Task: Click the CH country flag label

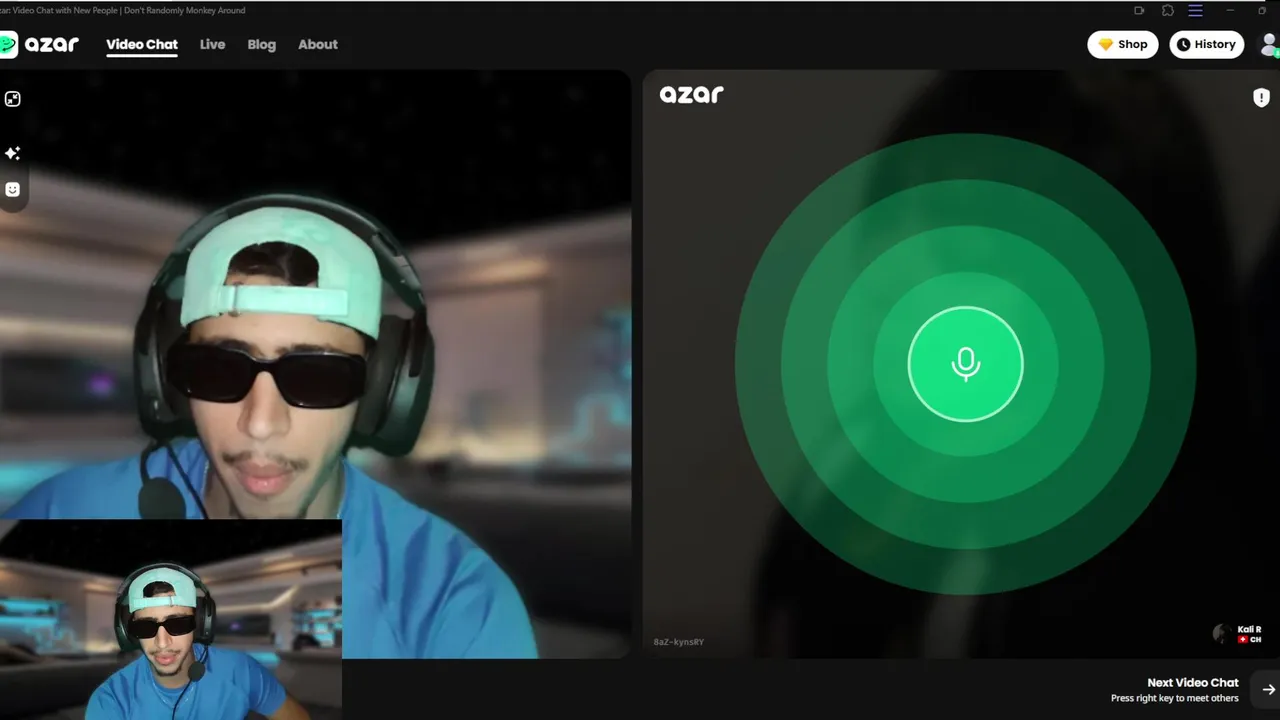Action: point(1250,639)
